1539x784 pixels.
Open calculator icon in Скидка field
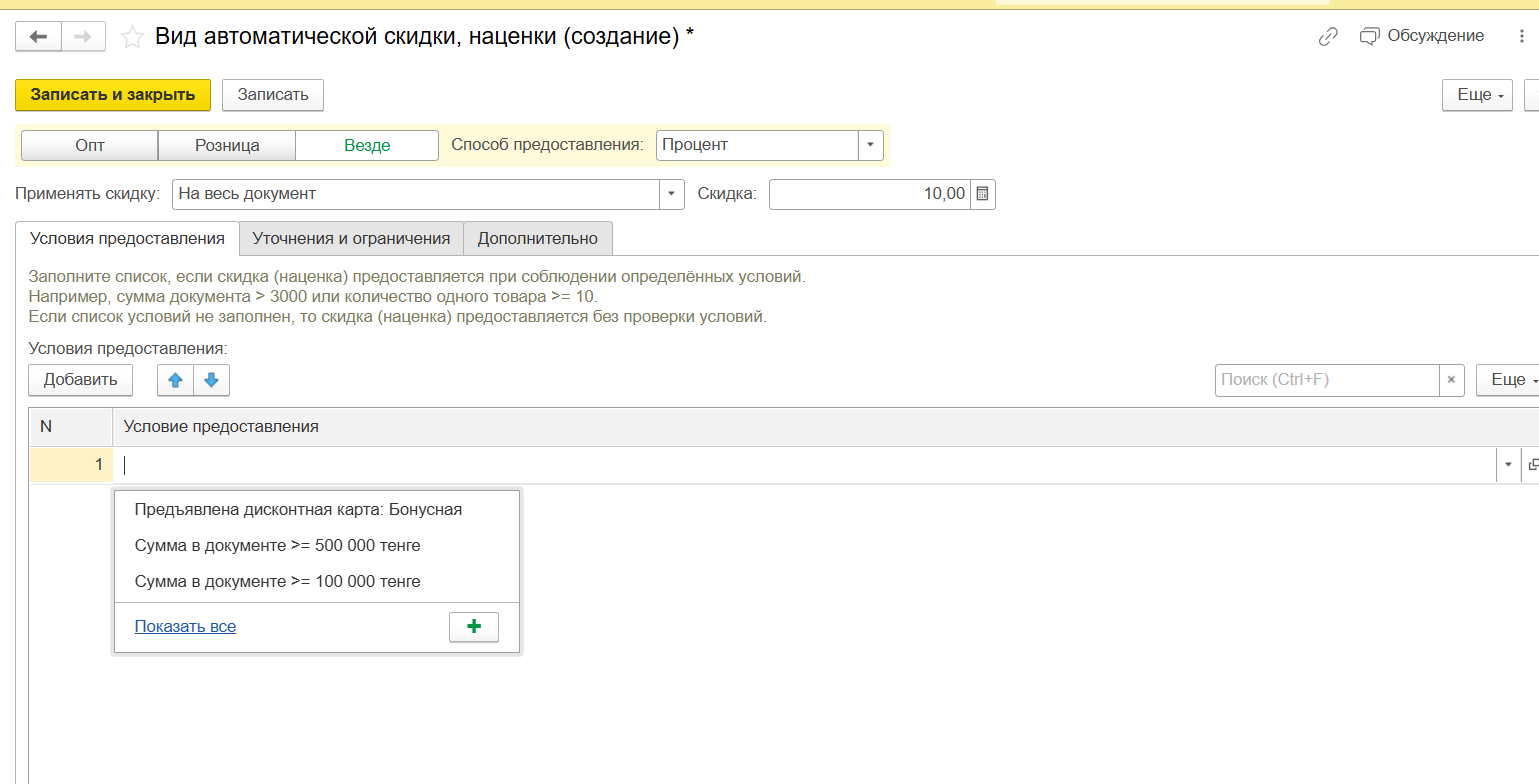[982, 194]
